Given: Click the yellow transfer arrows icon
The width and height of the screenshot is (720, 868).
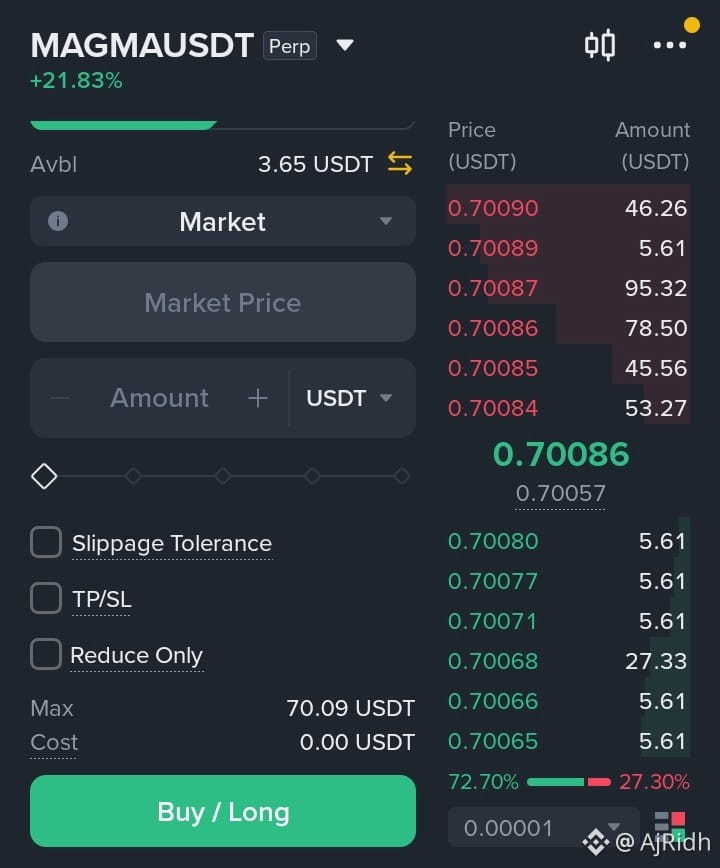Looking at the screenshot, I should [x=400, y=163].
